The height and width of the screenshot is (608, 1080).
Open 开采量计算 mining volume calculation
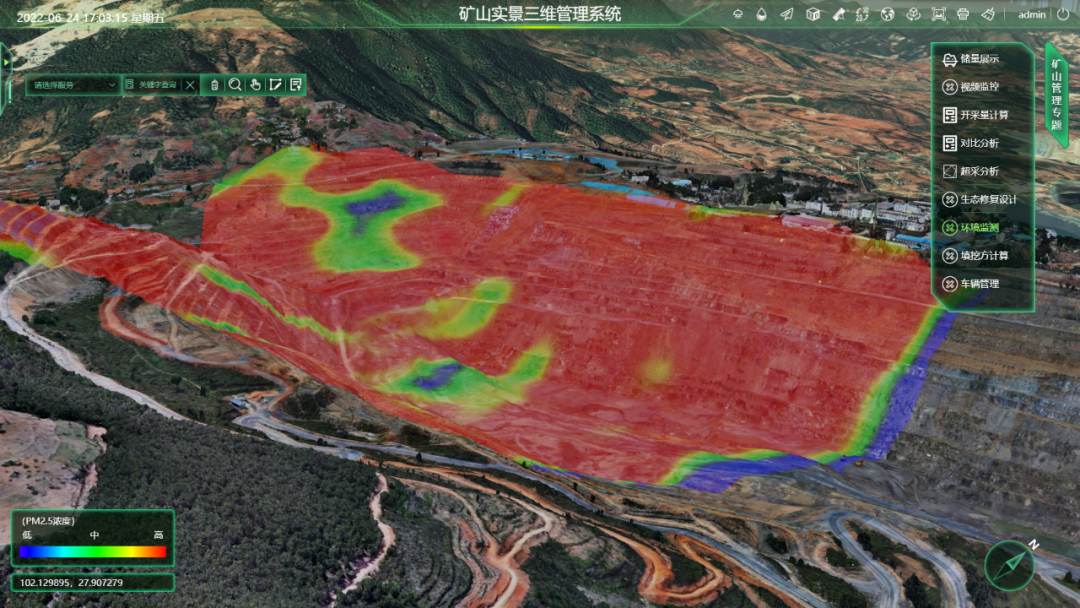976,115
